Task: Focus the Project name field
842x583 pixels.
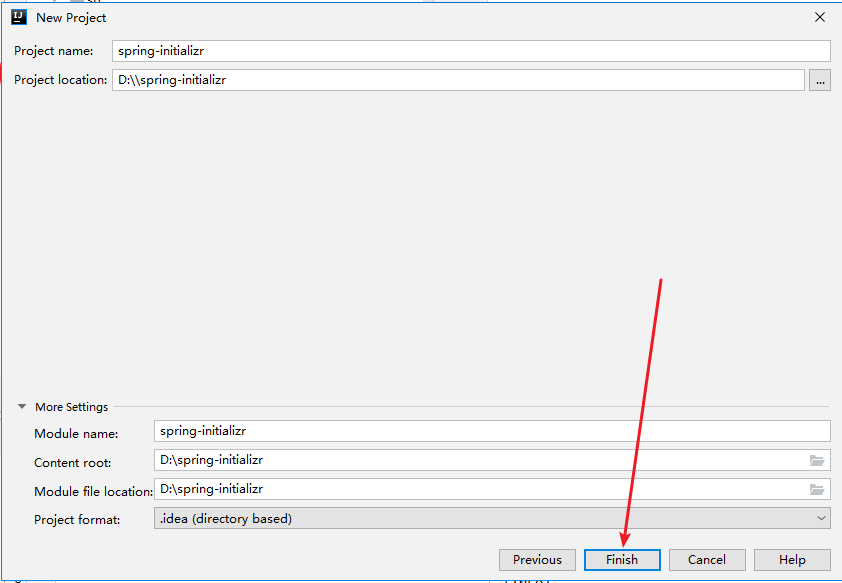Action: coord(471,51)
